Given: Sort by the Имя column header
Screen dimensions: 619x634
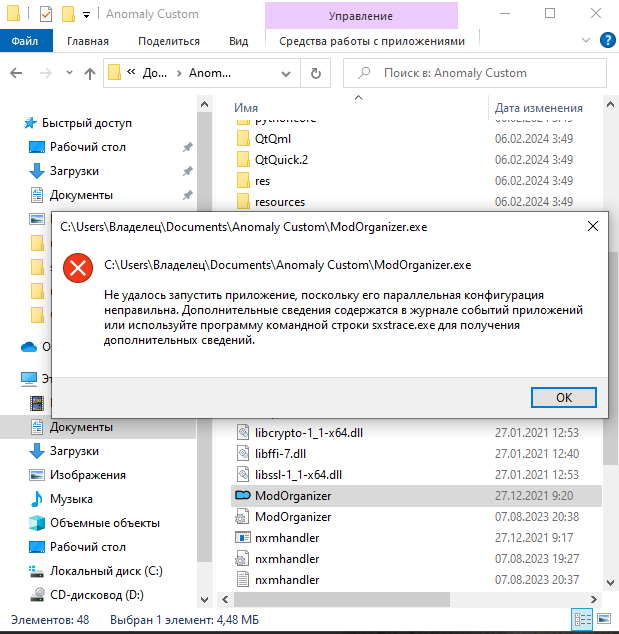Looking at the screenshot, I should click(246, 108).
